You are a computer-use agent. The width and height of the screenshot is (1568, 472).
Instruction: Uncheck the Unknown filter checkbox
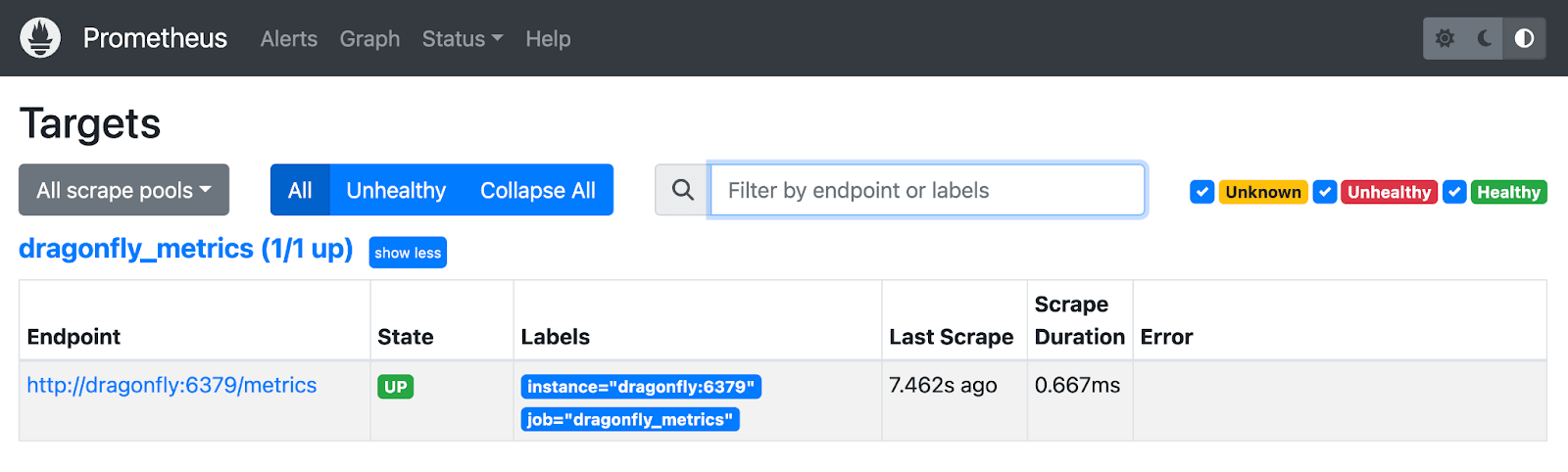(x=1202, y=192)
